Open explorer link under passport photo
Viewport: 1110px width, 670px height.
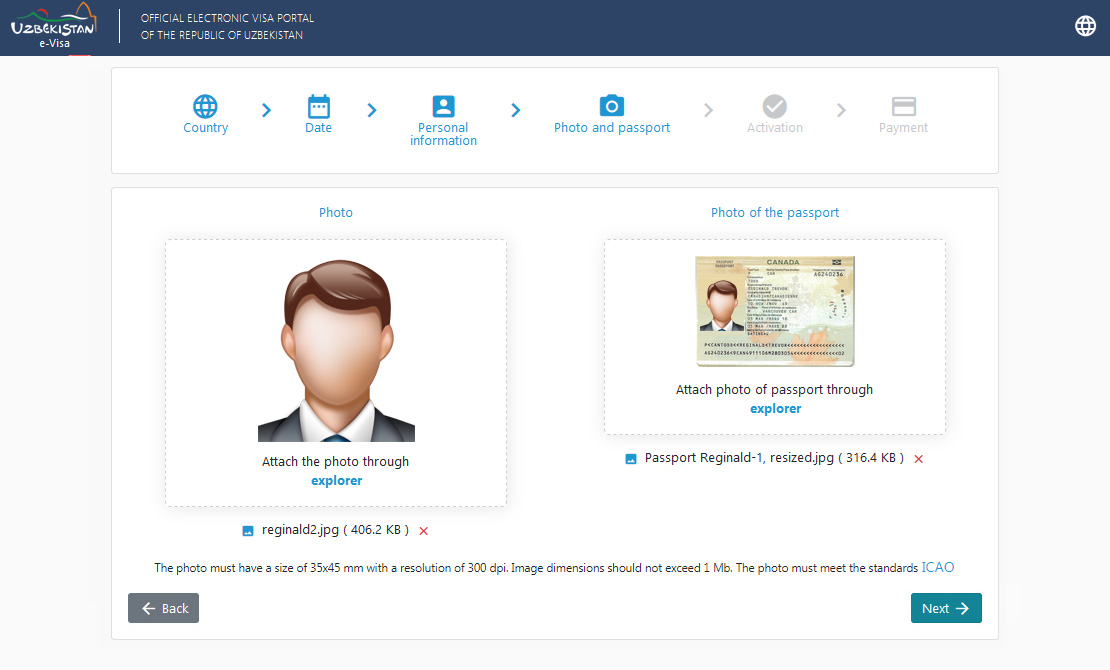point(775,409)
